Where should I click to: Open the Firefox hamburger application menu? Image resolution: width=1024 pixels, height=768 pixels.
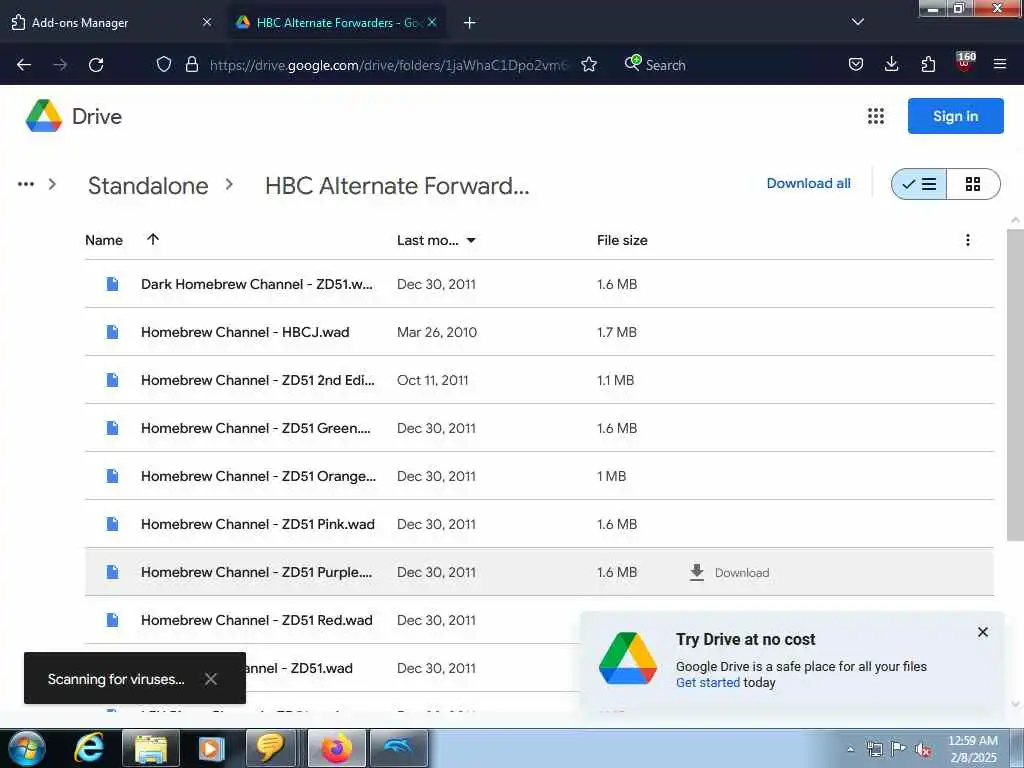coord(1000,64)
